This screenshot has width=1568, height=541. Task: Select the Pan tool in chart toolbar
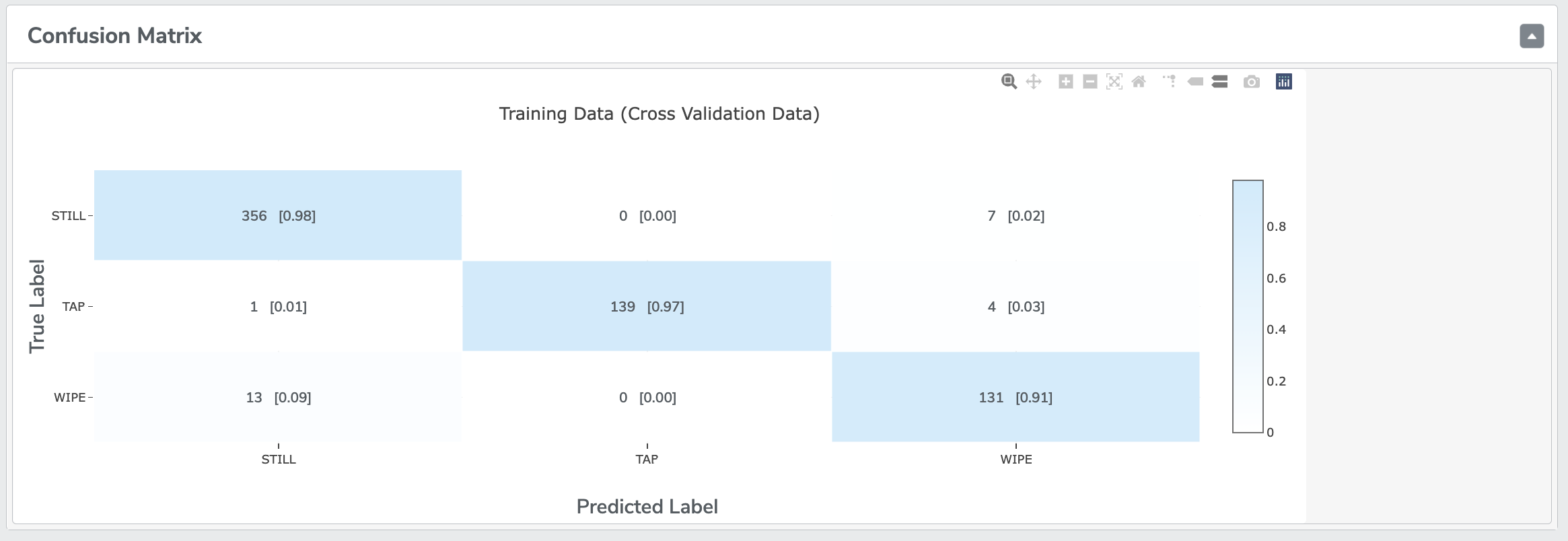pos(1034,81)
